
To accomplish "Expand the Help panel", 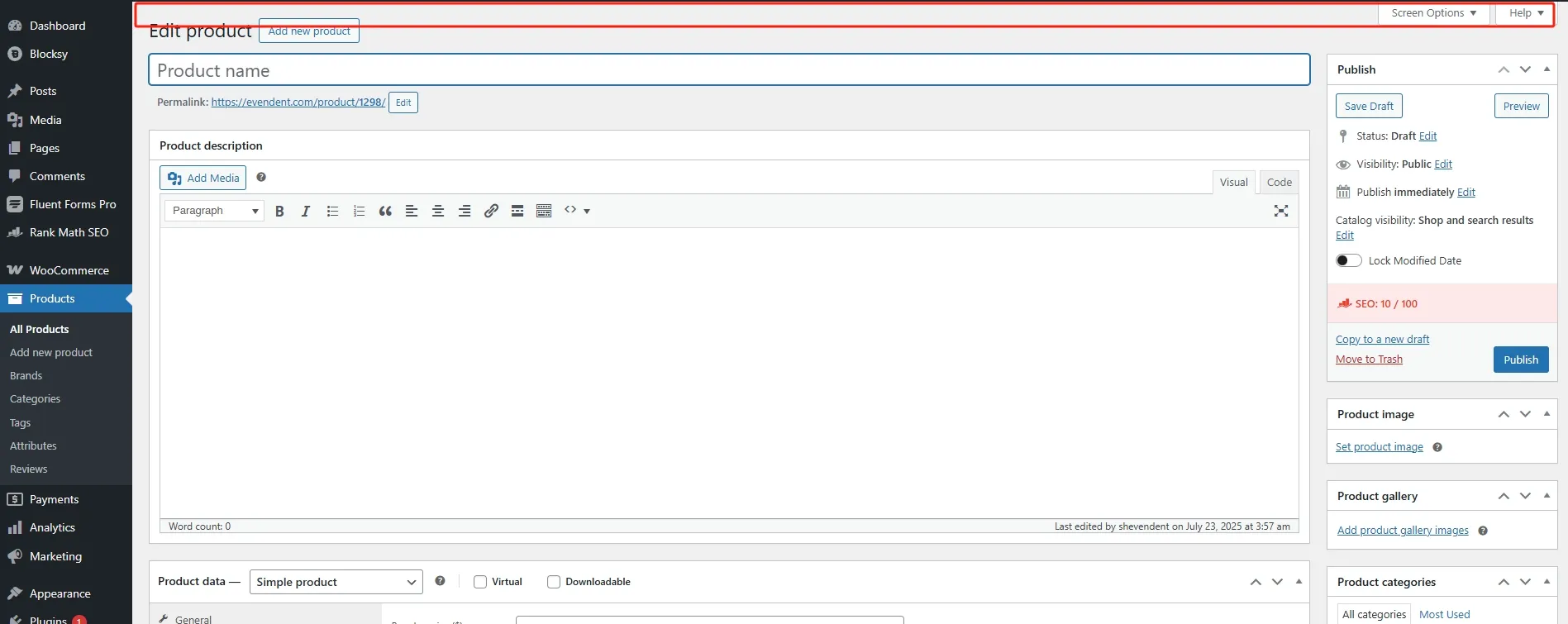I will point(1526,13).
